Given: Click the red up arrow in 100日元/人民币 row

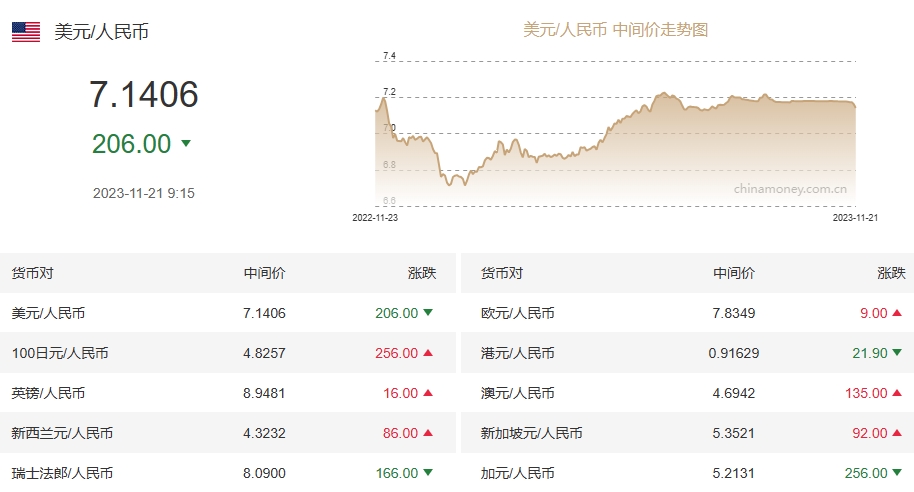Looking at the screenshot, I should pos(428,353).
